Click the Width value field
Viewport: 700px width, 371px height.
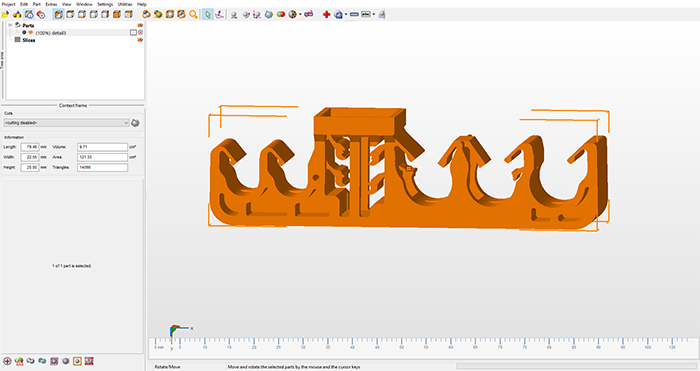click(30, 157)
